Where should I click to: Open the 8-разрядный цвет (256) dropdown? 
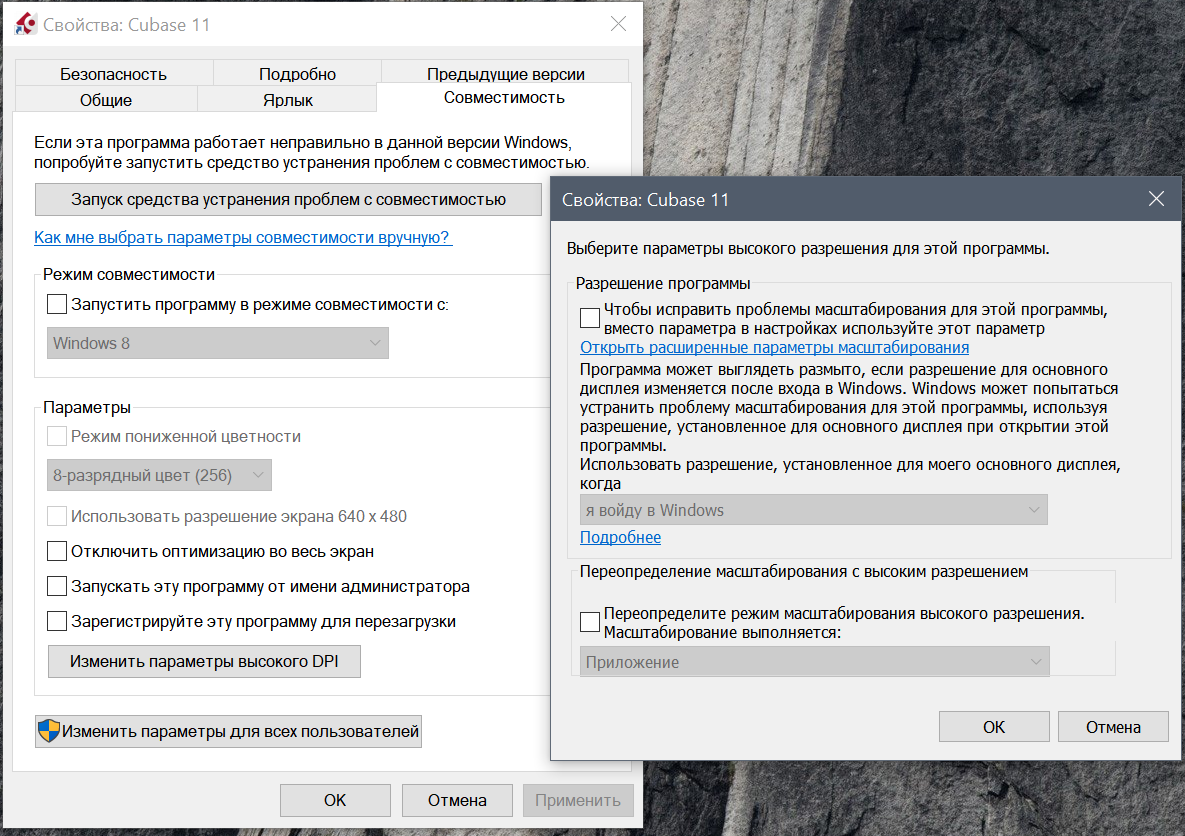tap(159, 475)
